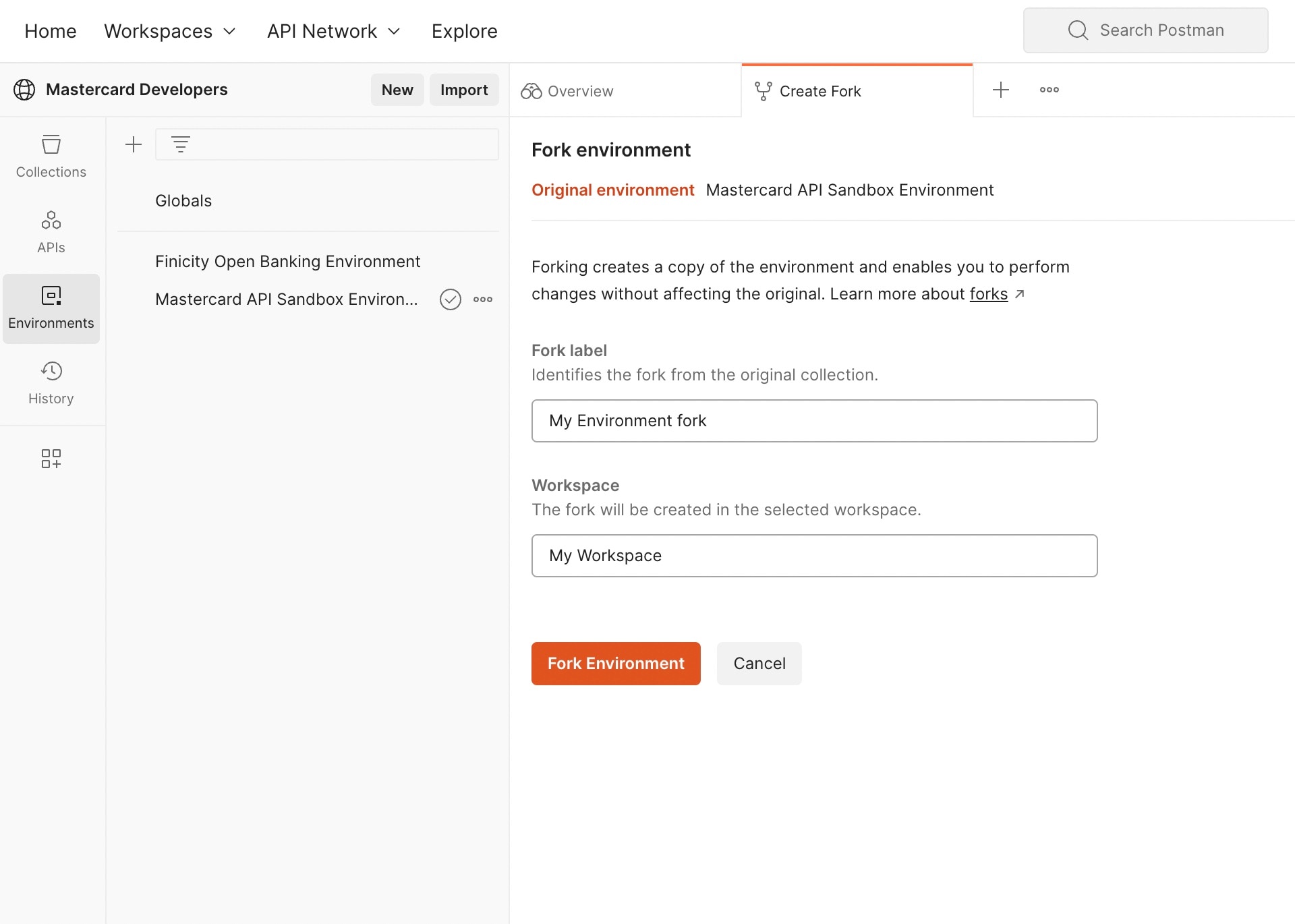Screen dimensions: 1295x924
Task: Click the plus icon to create environment
Action: coord(134,144)
